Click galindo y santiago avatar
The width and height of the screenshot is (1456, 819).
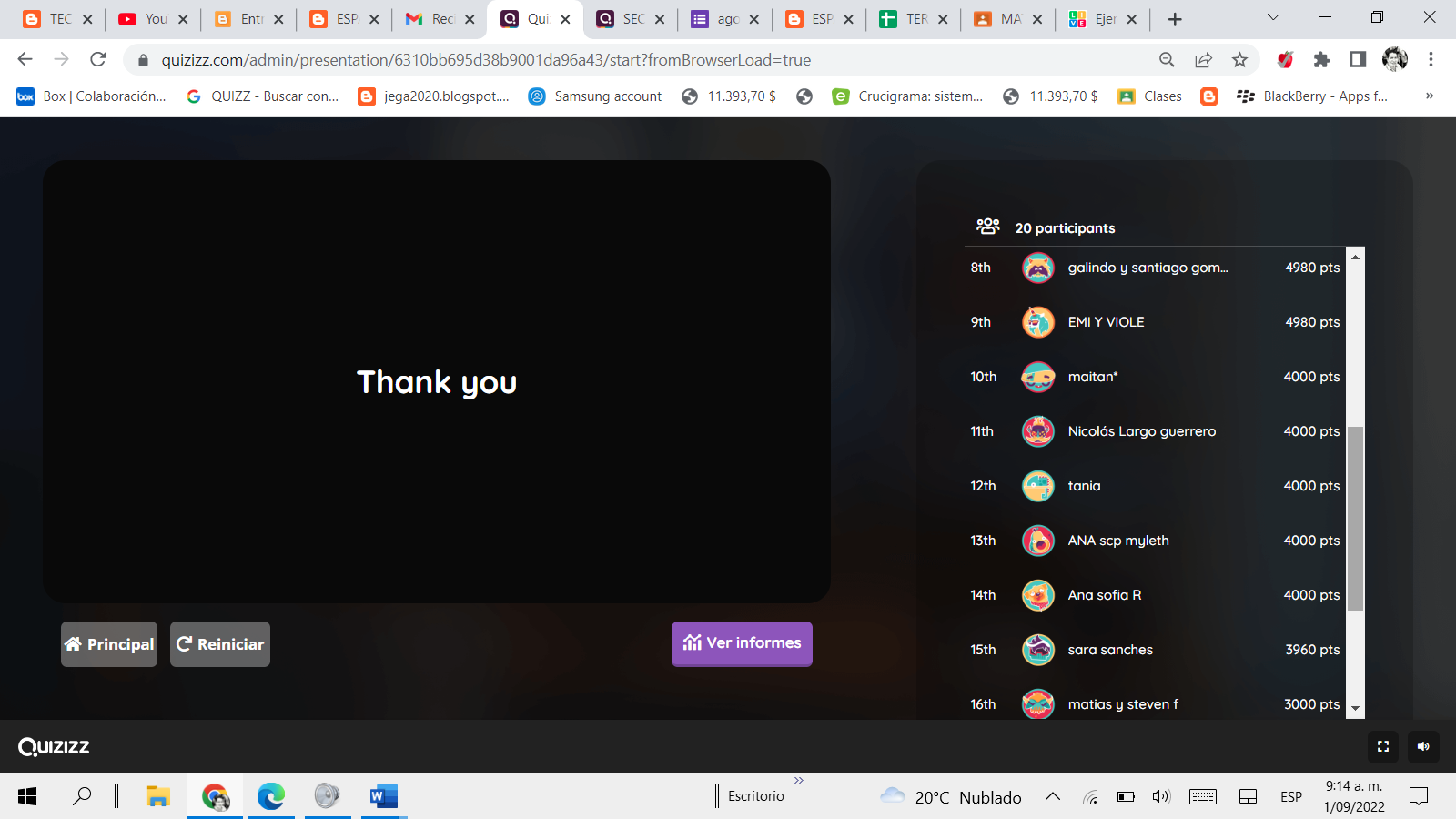tap(1038, 268)
